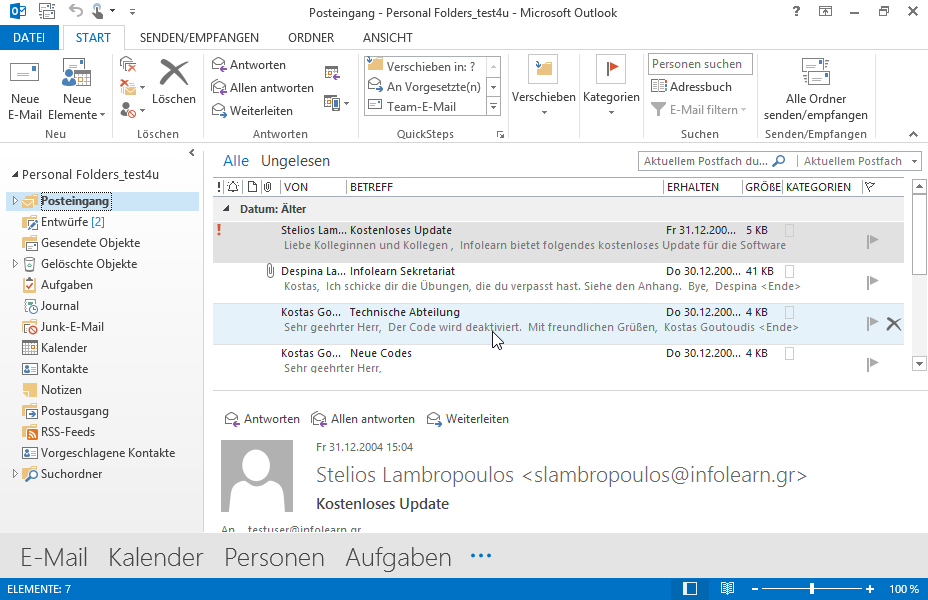This screenshot has height=600, width=928.
Task: Toggle category box for Technische Abteilung
Action: point(789,312)
